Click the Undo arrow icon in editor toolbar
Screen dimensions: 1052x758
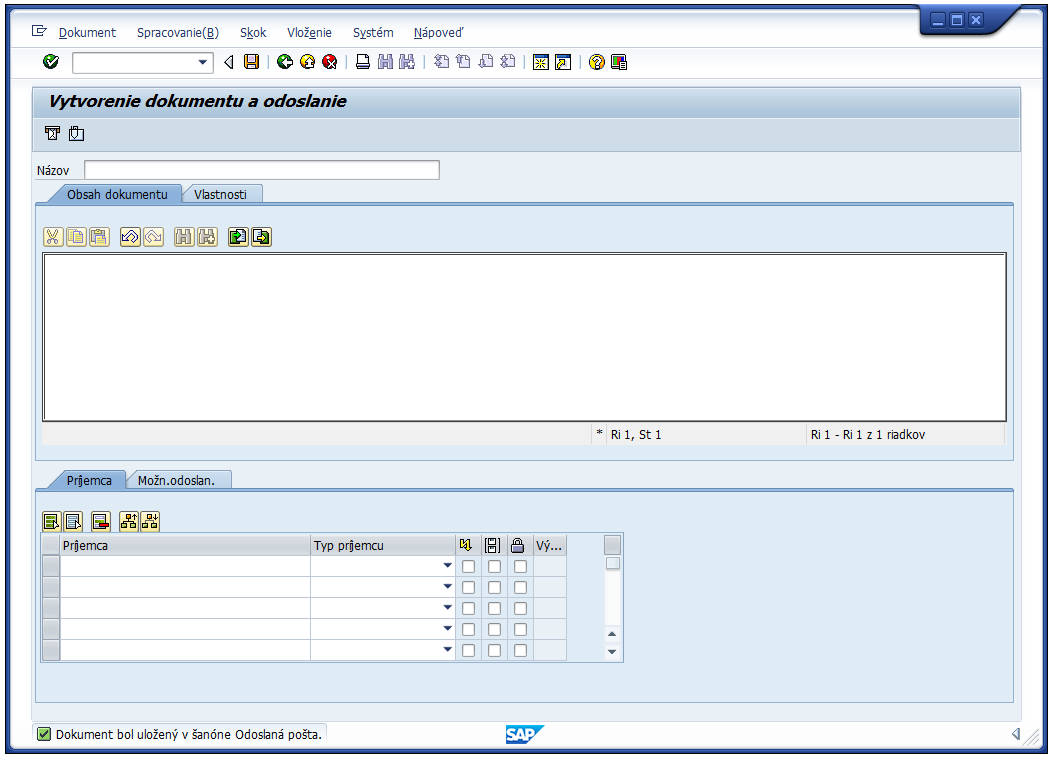tap(129, 237)
